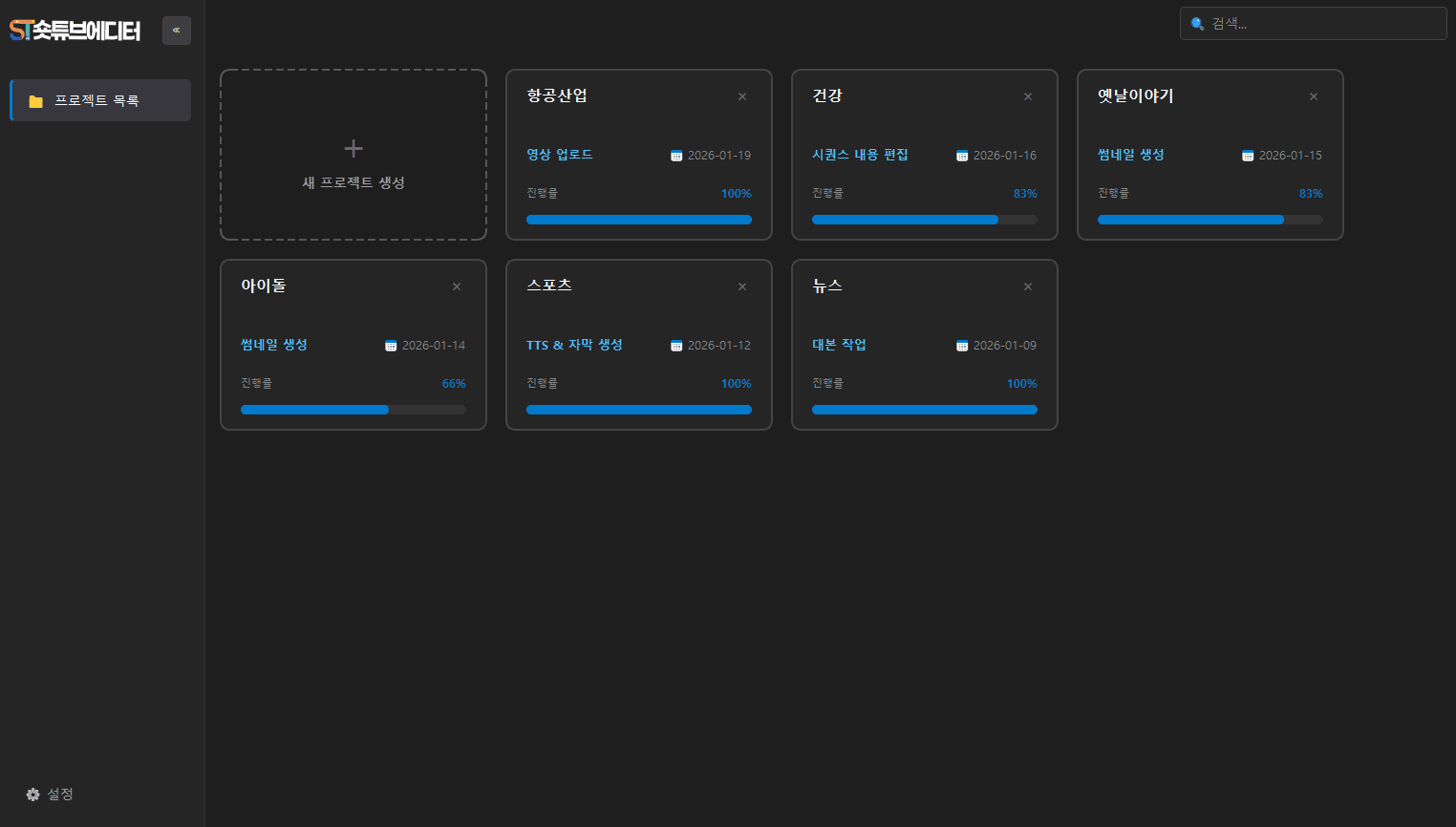Viewport: 1456px width, 827px height.
Task: Close the 스포츠 project card
Action: coord(742,286)
